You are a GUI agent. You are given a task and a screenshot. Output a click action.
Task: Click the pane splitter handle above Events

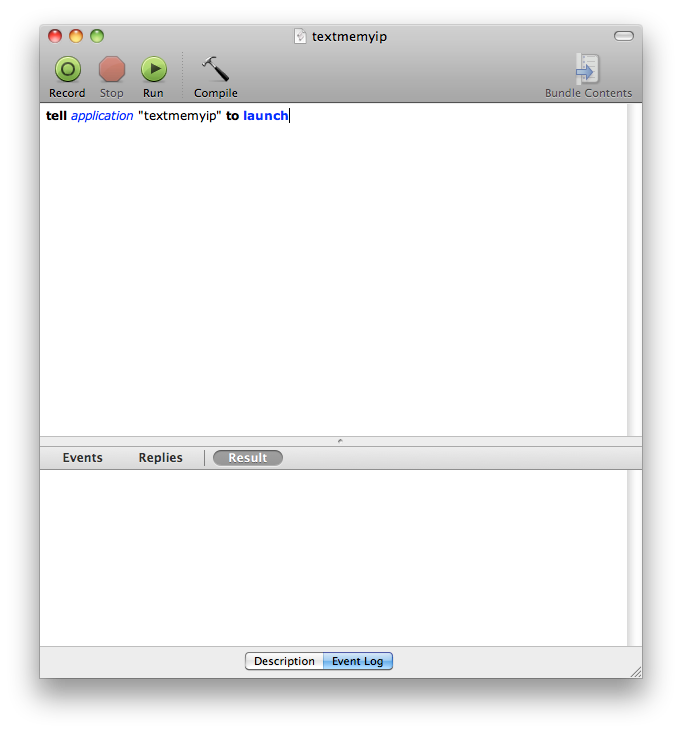point(340,441)
